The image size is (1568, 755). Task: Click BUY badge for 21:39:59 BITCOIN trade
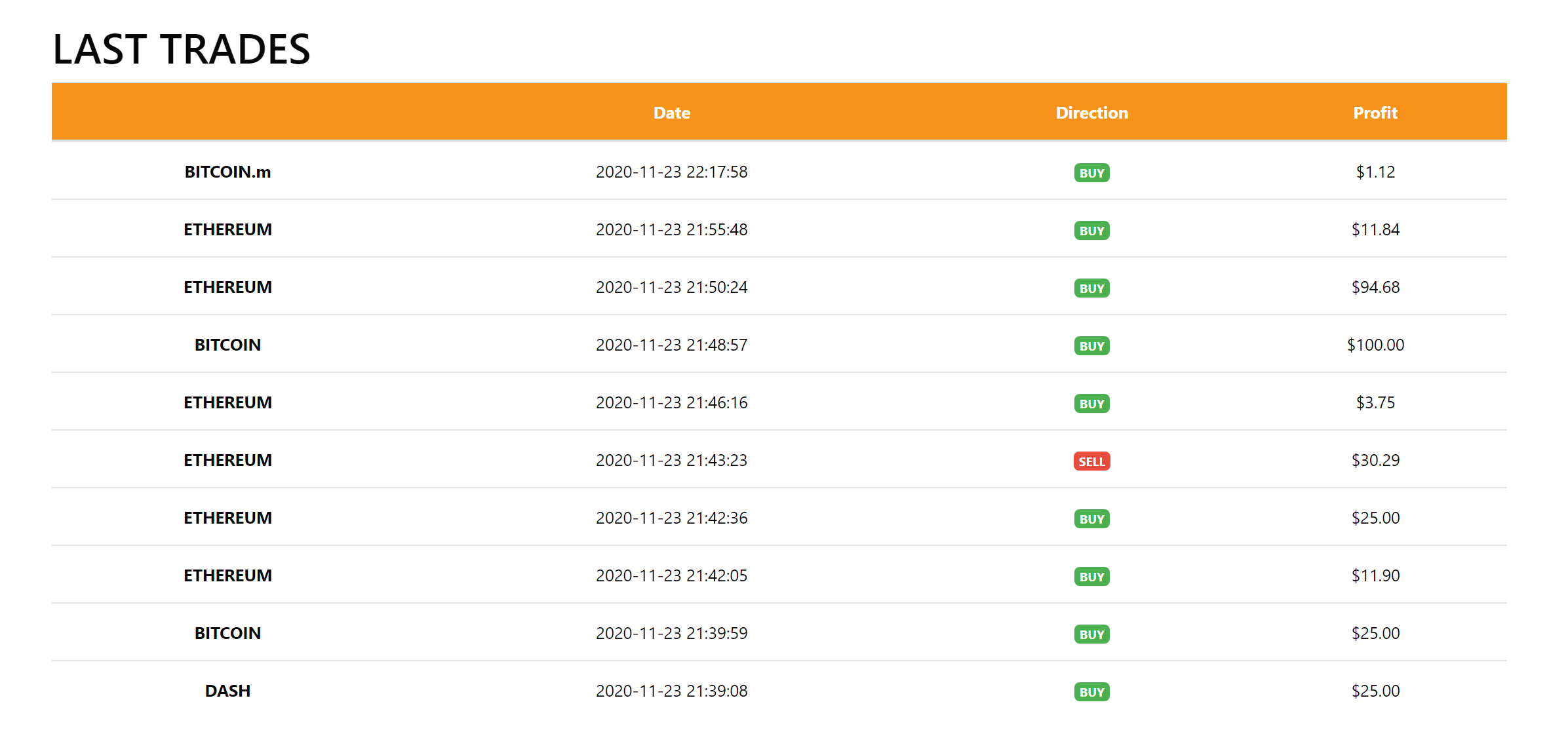1091,634
